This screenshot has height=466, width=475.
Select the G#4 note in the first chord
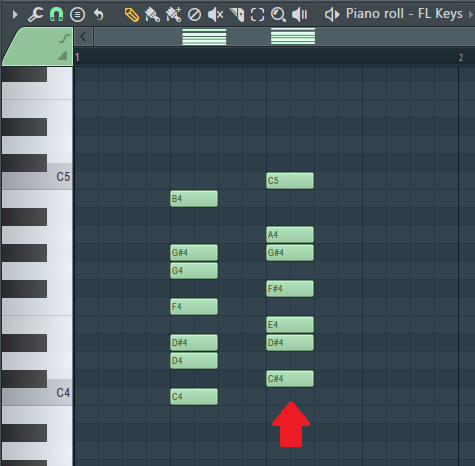194,253
